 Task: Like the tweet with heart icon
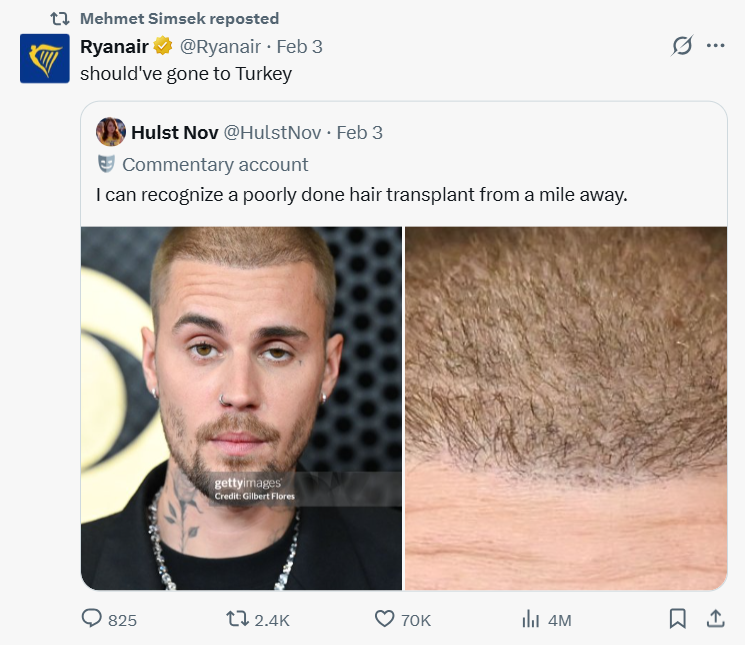[384, 619]
